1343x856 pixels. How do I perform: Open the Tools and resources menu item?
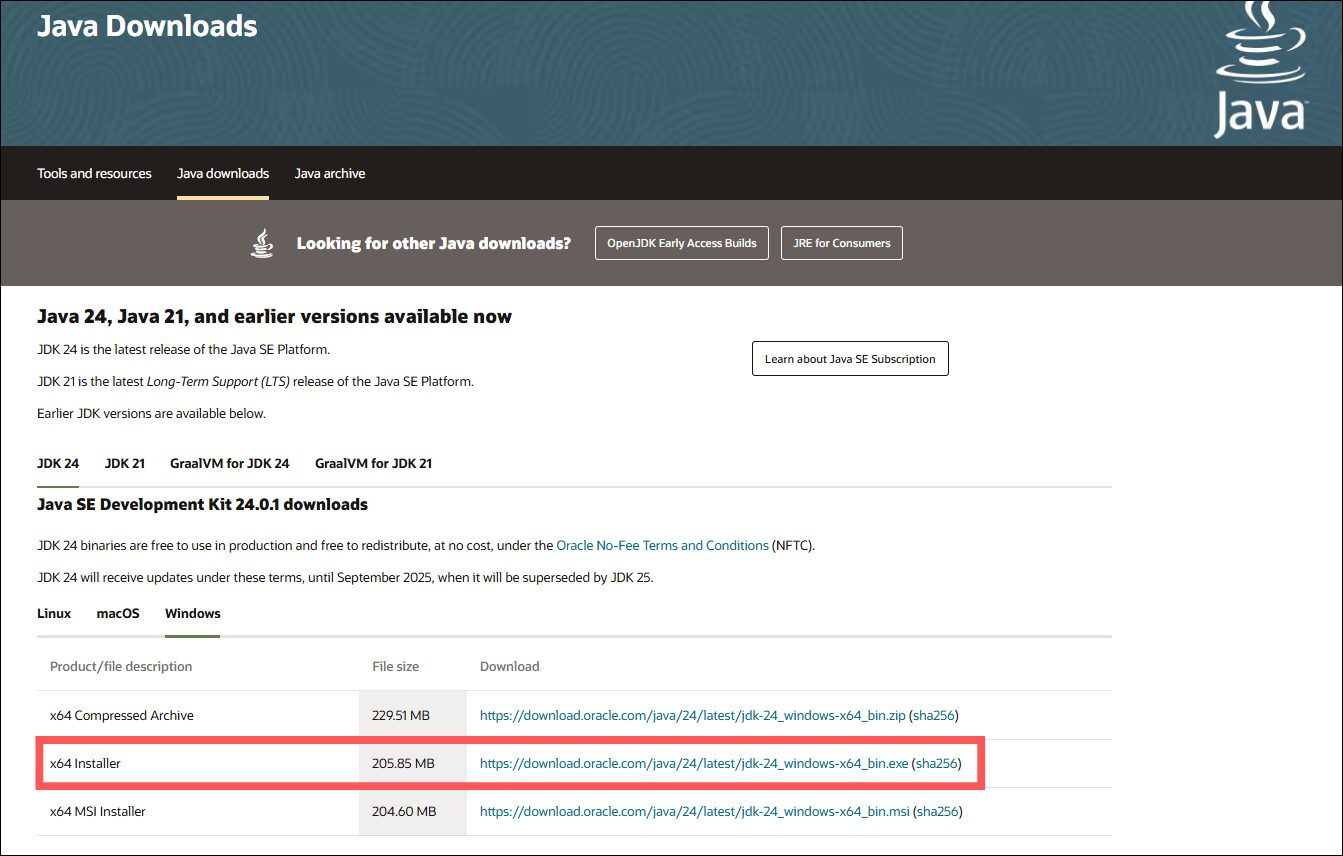click(x=94, y=173)
